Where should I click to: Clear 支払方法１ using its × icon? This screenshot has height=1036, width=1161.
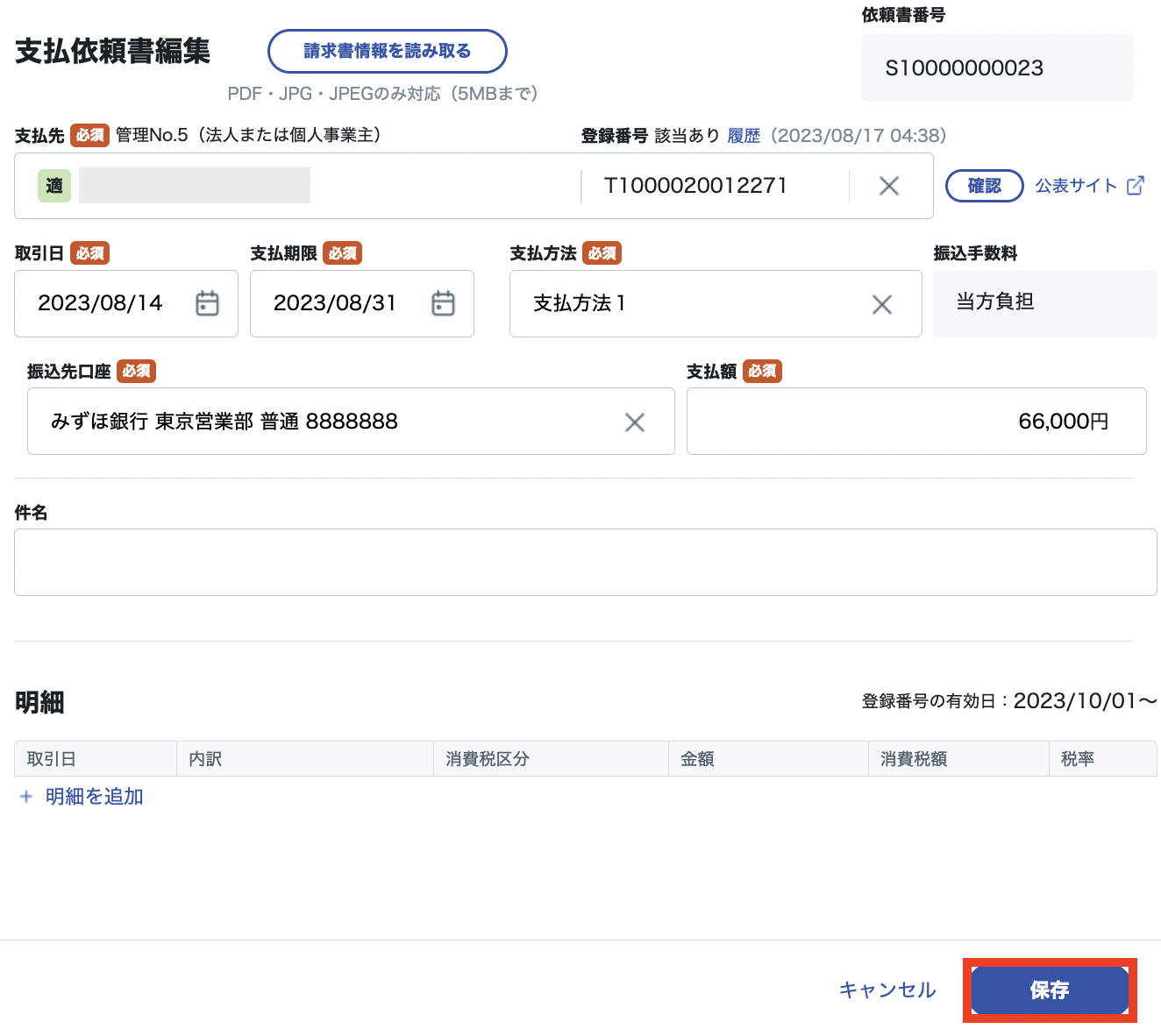click(x=882, y=304)
